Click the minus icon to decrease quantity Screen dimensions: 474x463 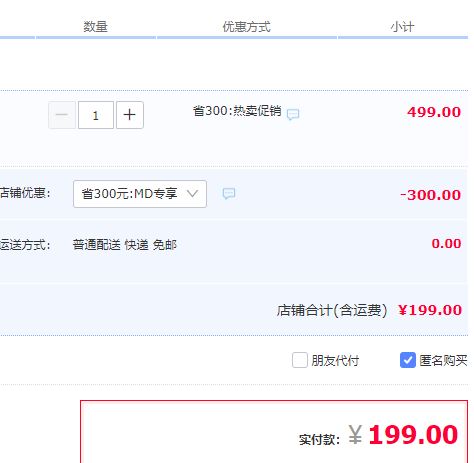62,115
